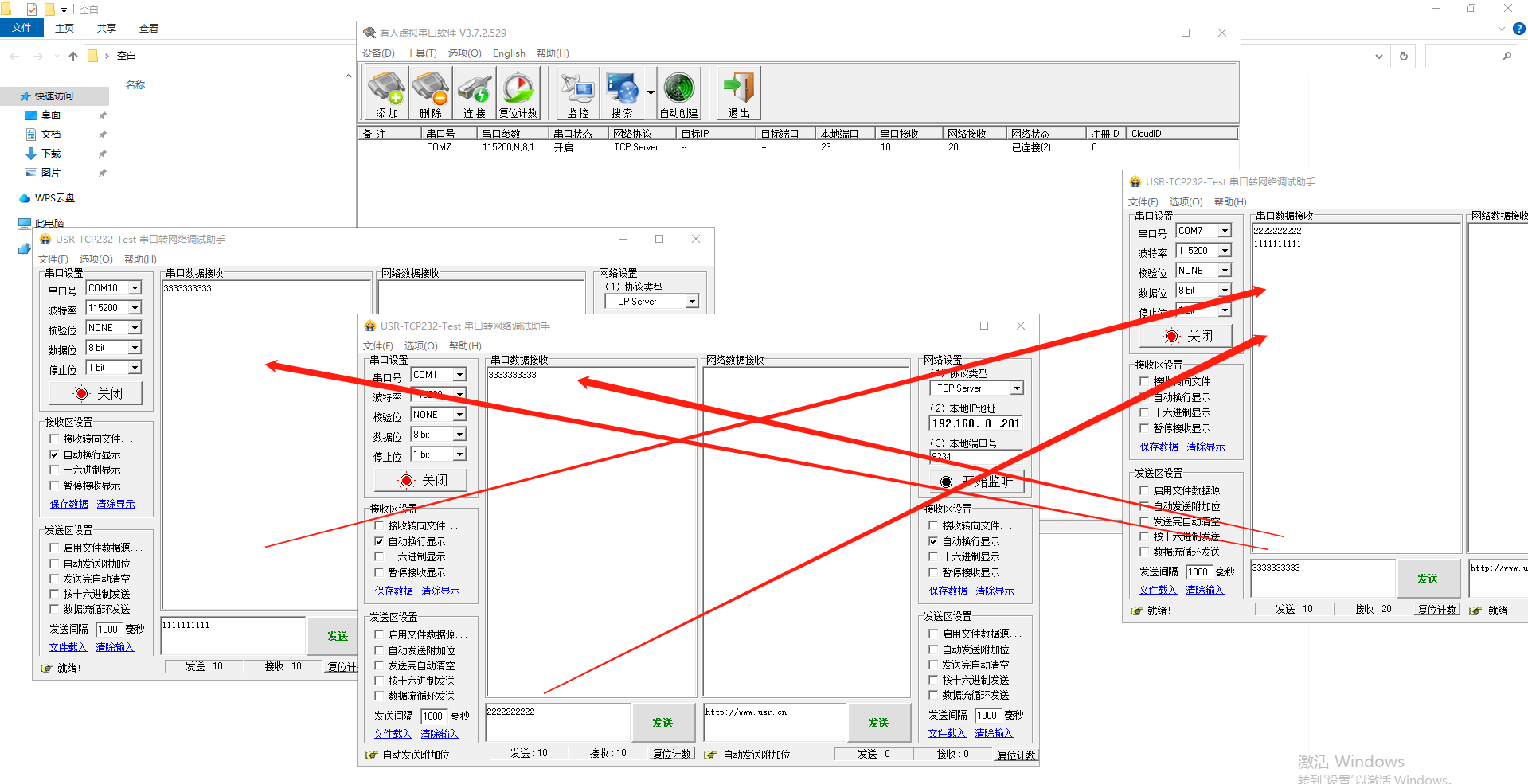The height and width of the screenshot is (784, 1528).
Task: Click the 连接 (Connect) toolbar icon
Action: [x=475, y=93]
